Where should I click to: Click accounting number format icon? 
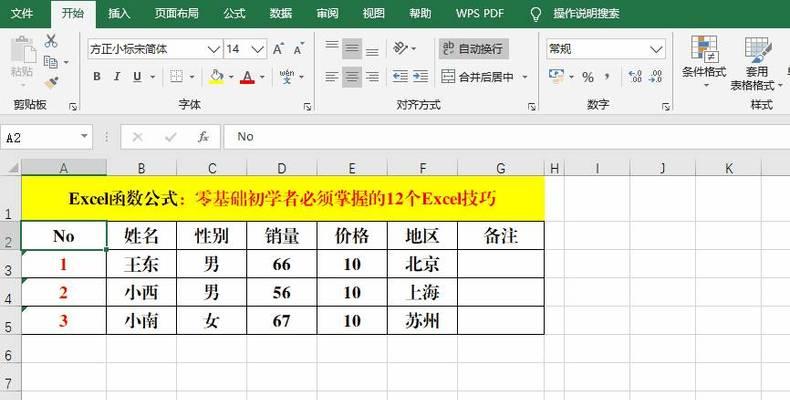[556, 77]
